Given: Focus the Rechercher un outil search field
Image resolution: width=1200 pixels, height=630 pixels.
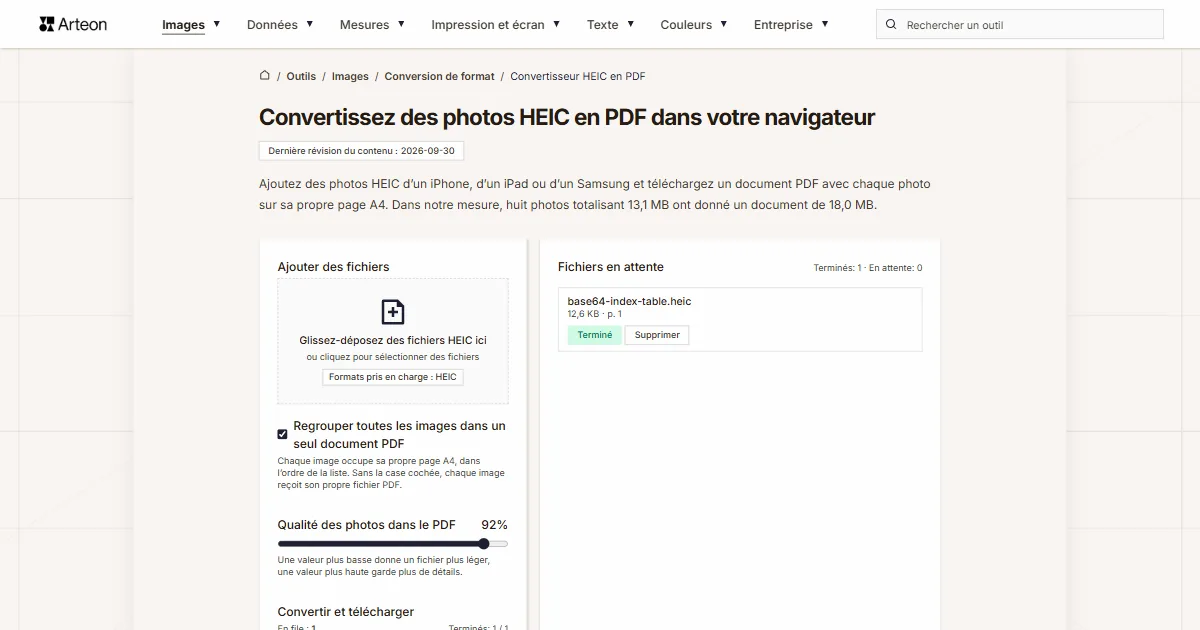Looking at the screenshot, I should pos(1020,24).
